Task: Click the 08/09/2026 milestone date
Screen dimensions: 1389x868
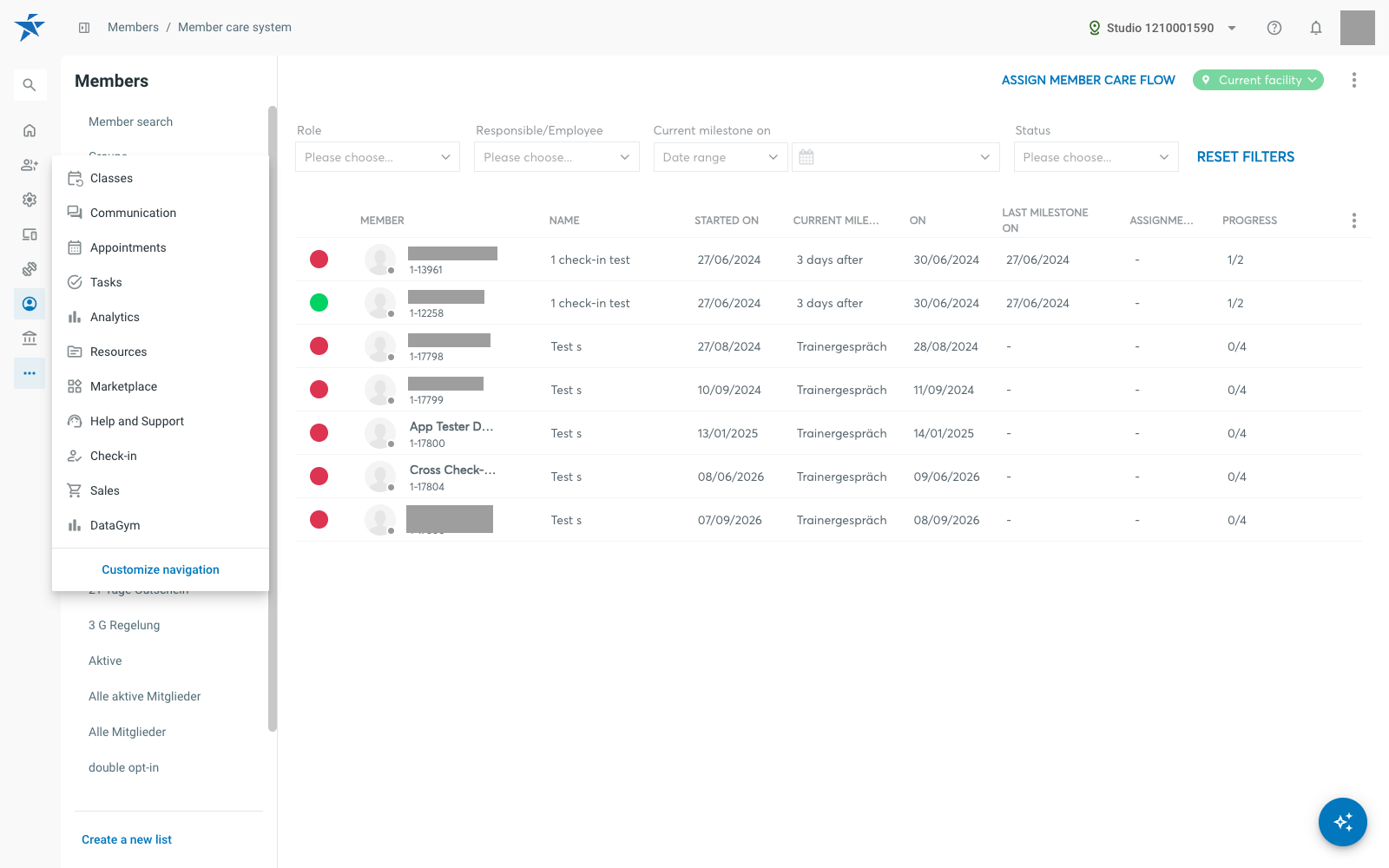Action: point(946,520)
